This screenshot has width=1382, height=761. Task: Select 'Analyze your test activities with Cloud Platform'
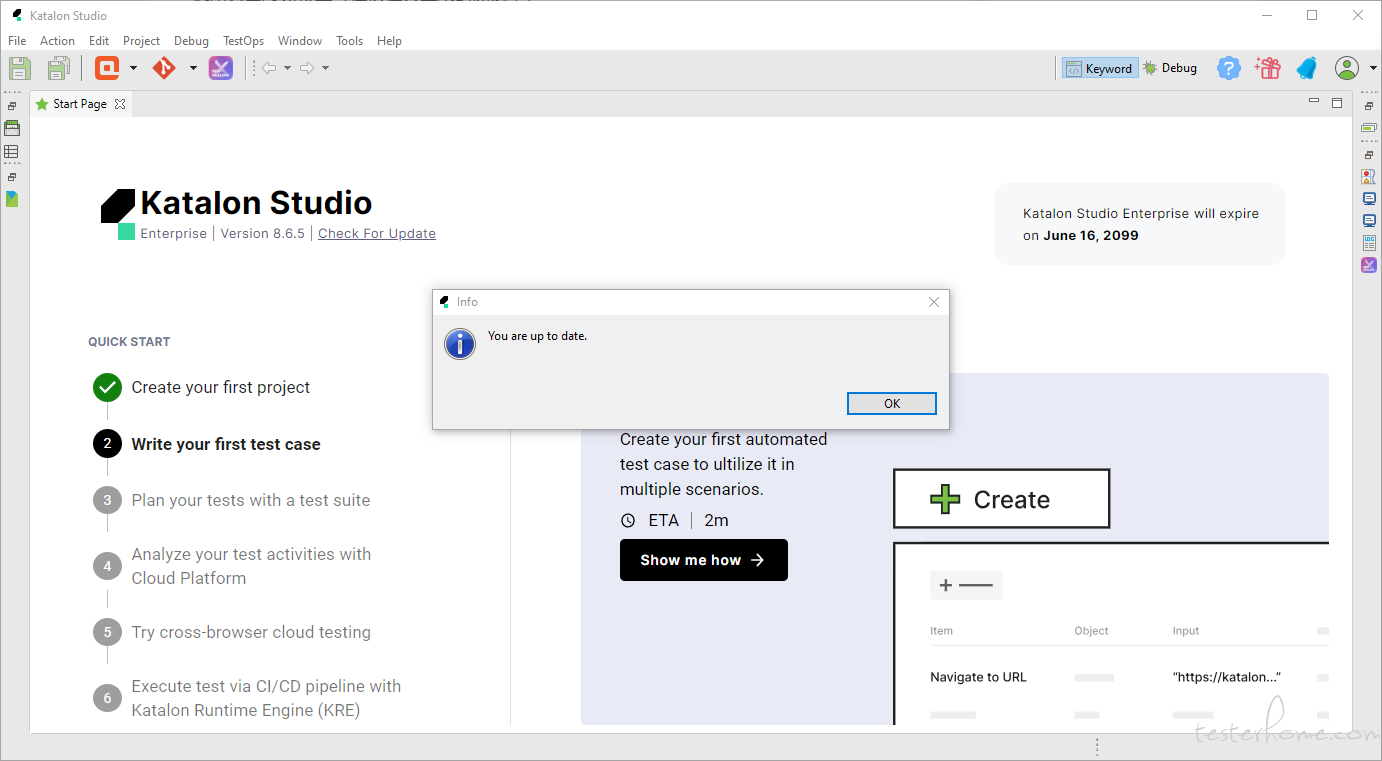pos(251,566)
